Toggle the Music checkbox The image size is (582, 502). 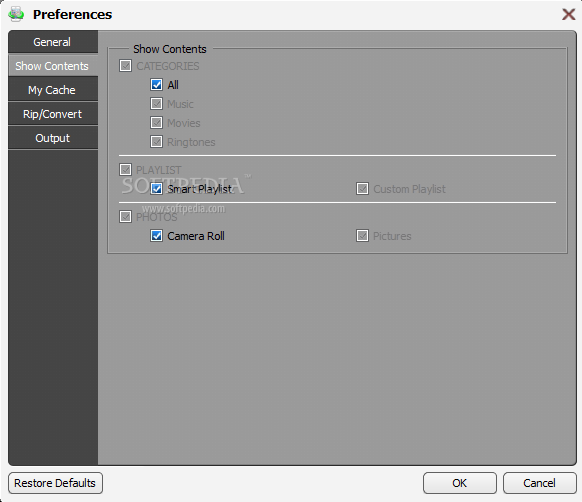click(157, 104)
